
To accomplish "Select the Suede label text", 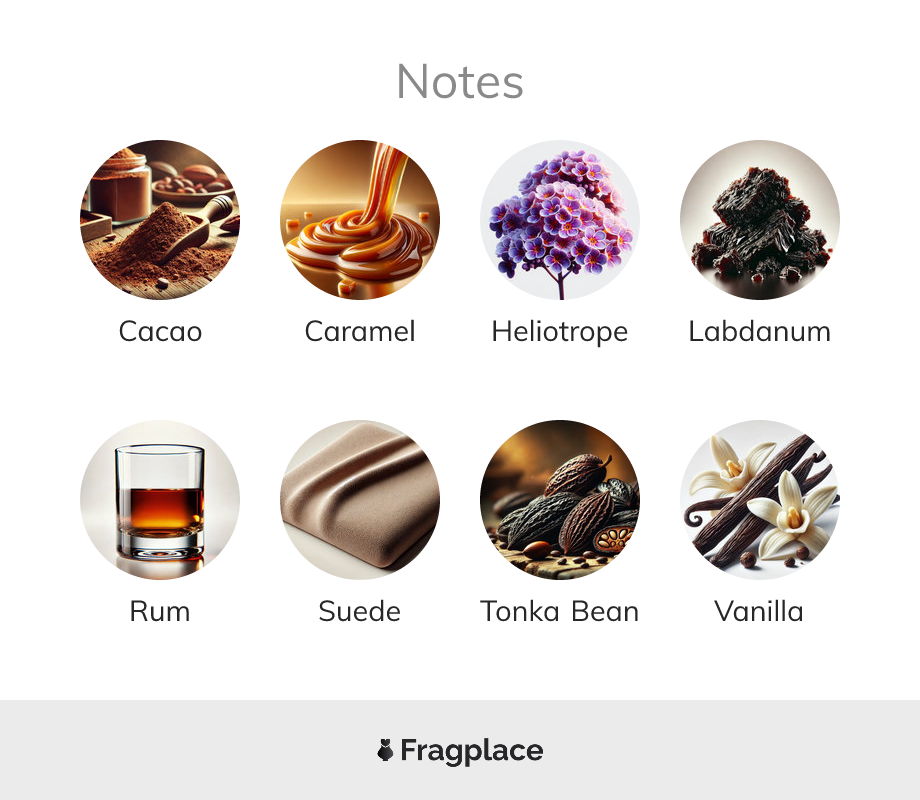I will [360, 612].
